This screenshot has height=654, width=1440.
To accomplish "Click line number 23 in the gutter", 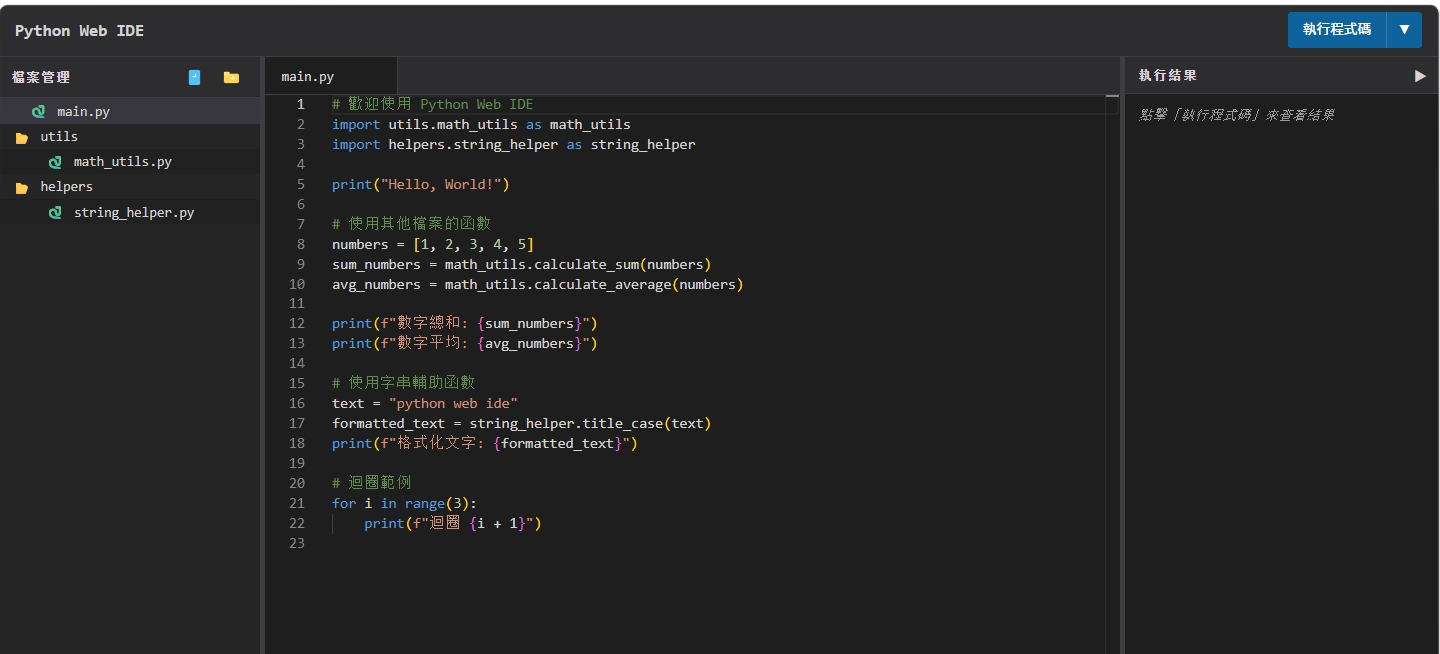I will 296,543.
